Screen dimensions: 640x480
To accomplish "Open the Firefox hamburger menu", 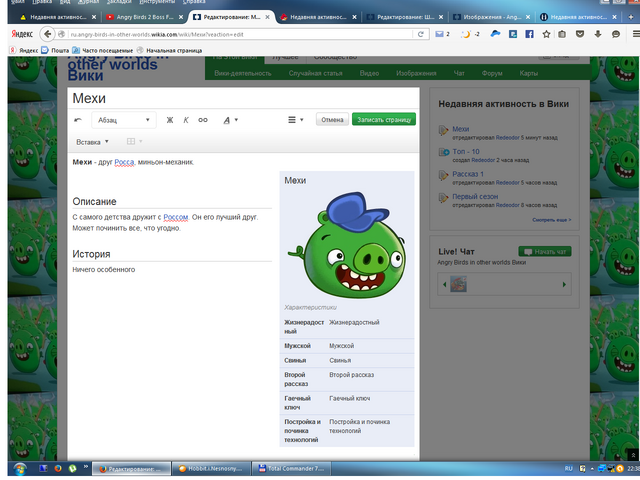I will click(636, 34).
